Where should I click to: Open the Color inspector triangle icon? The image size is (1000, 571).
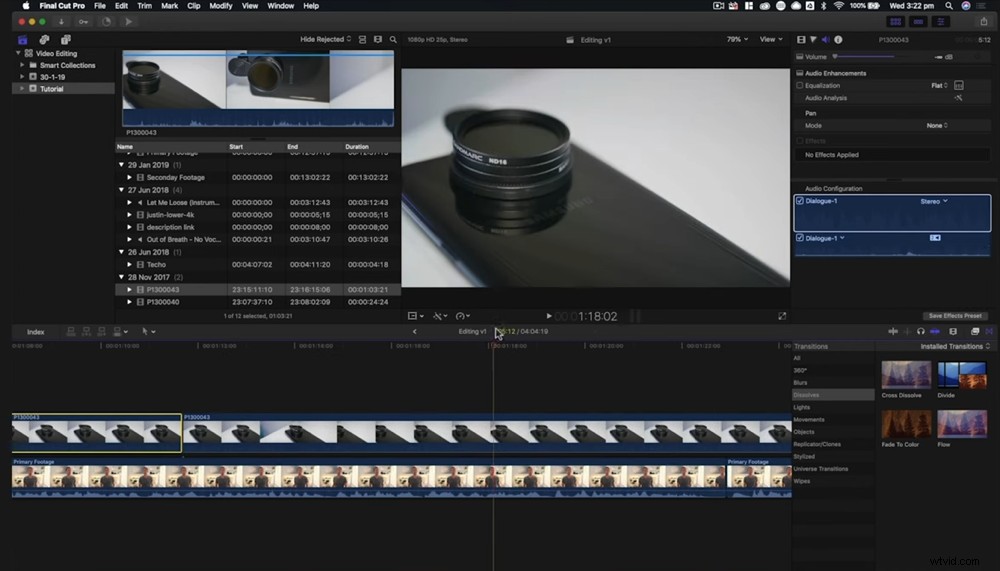coord(813,40)
